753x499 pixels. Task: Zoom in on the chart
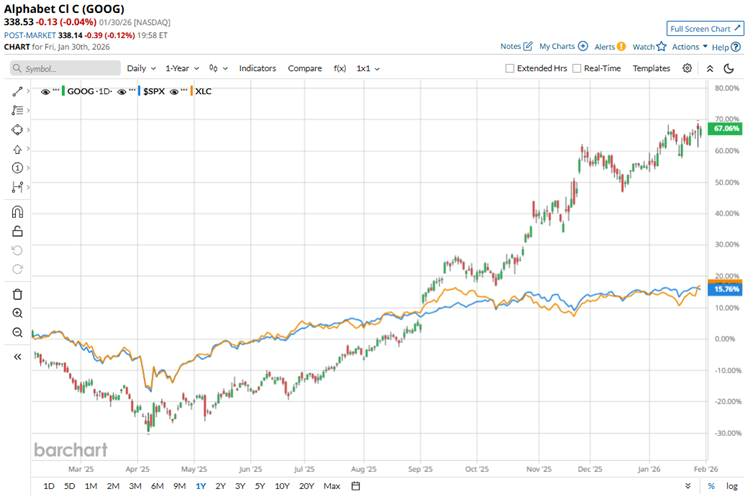point(17,313)
